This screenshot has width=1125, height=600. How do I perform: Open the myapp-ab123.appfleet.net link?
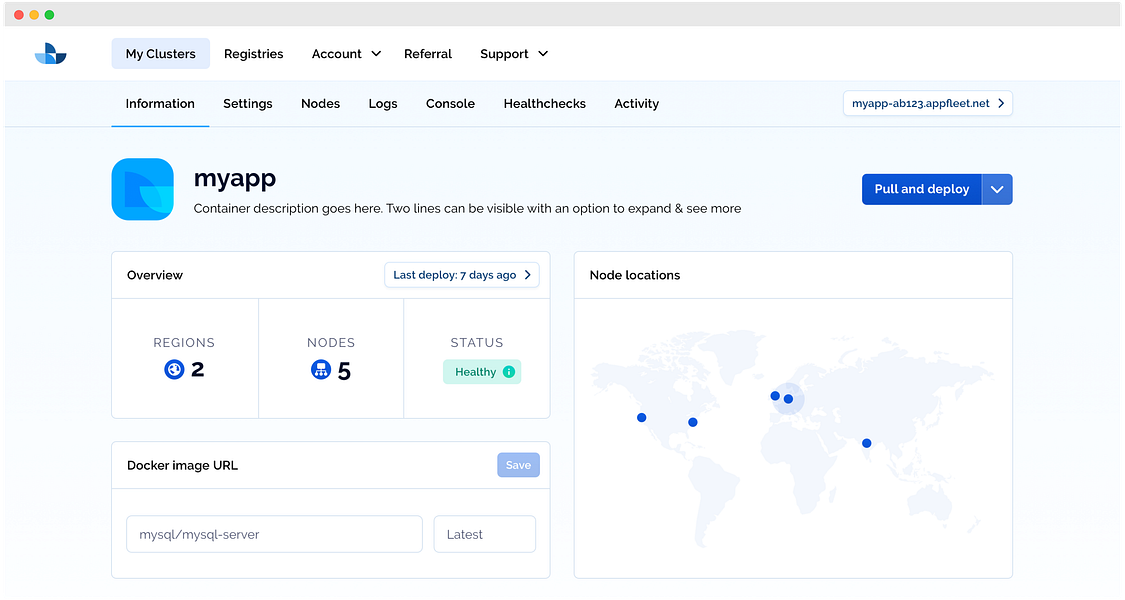(928, 103)
